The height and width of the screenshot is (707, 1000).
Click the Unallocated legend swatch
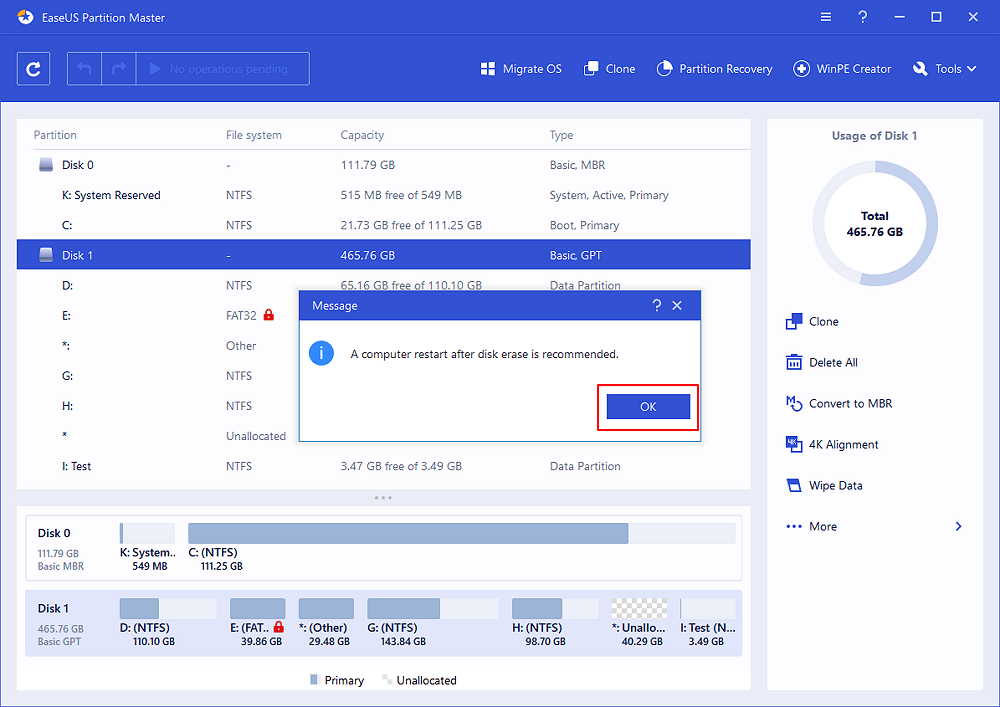click(x=386, y=680)
